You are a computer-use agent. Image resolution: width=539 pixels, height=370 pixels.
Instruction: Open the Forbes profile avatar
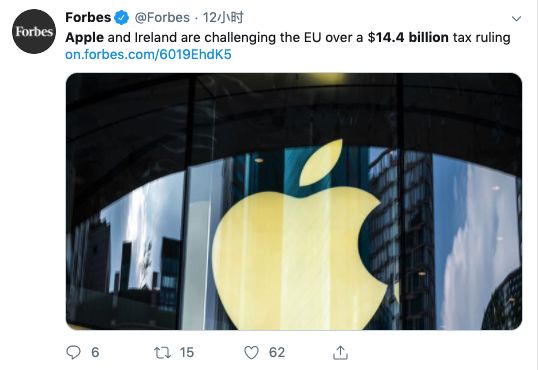(34, 31)
